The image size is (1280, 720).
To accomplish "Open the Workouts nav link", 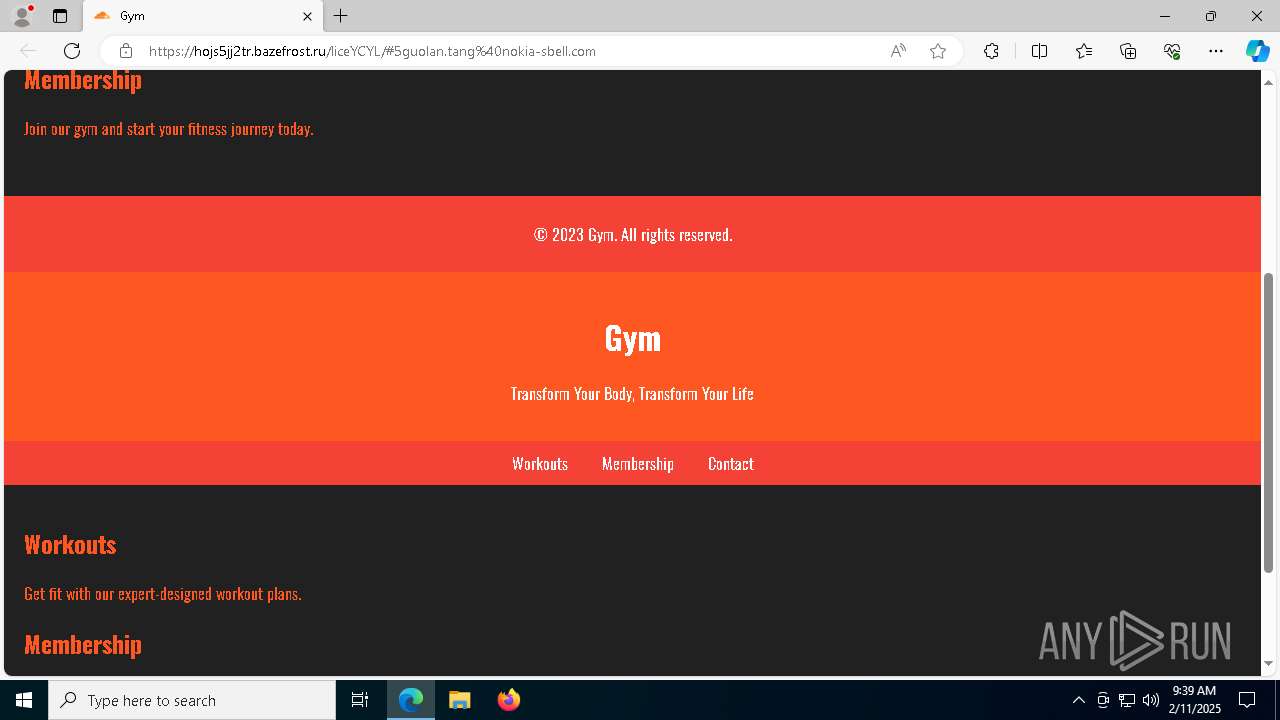I will pos(540,464).
